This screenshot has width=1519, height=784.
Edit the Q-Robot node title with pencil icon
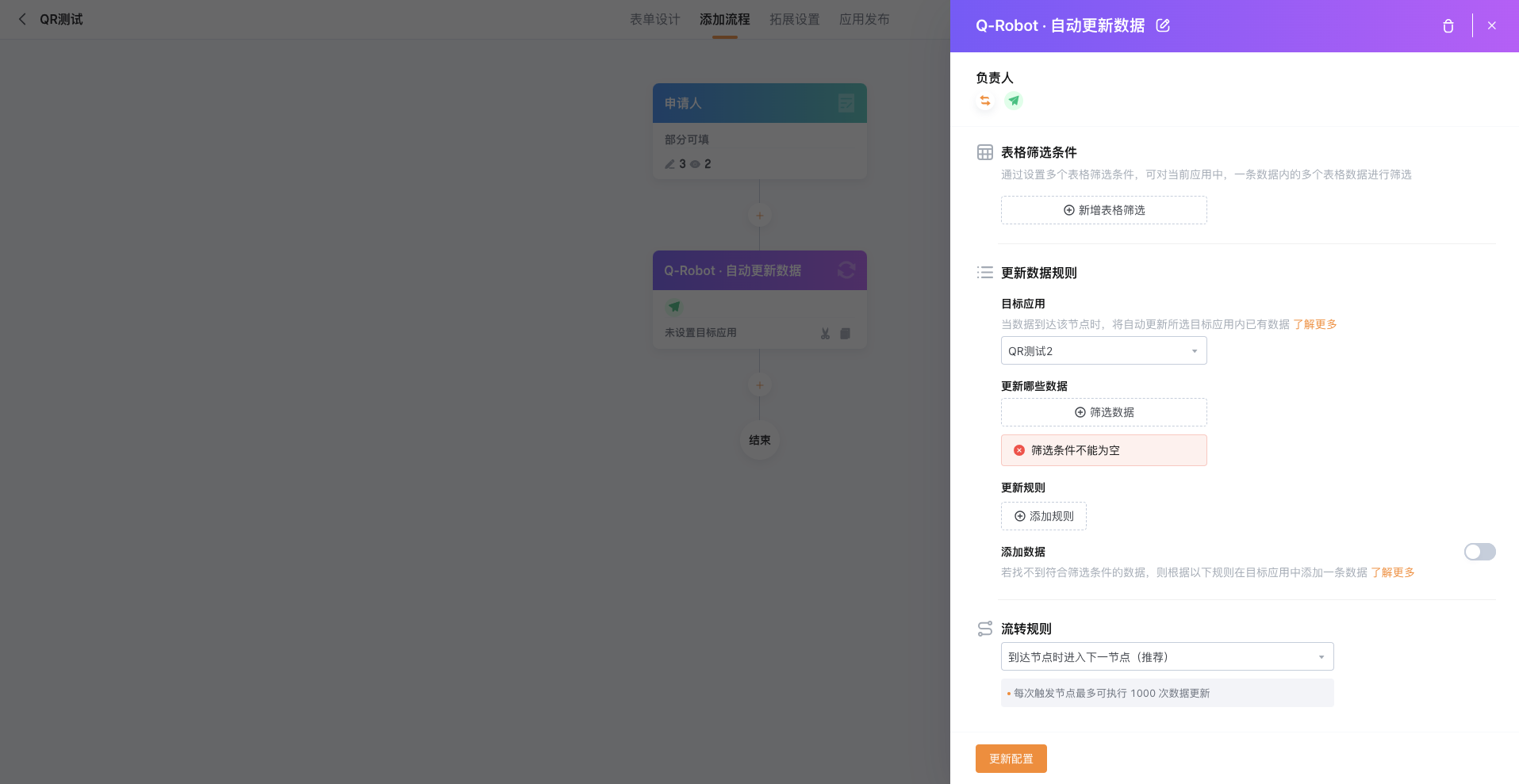(1163, 25)
